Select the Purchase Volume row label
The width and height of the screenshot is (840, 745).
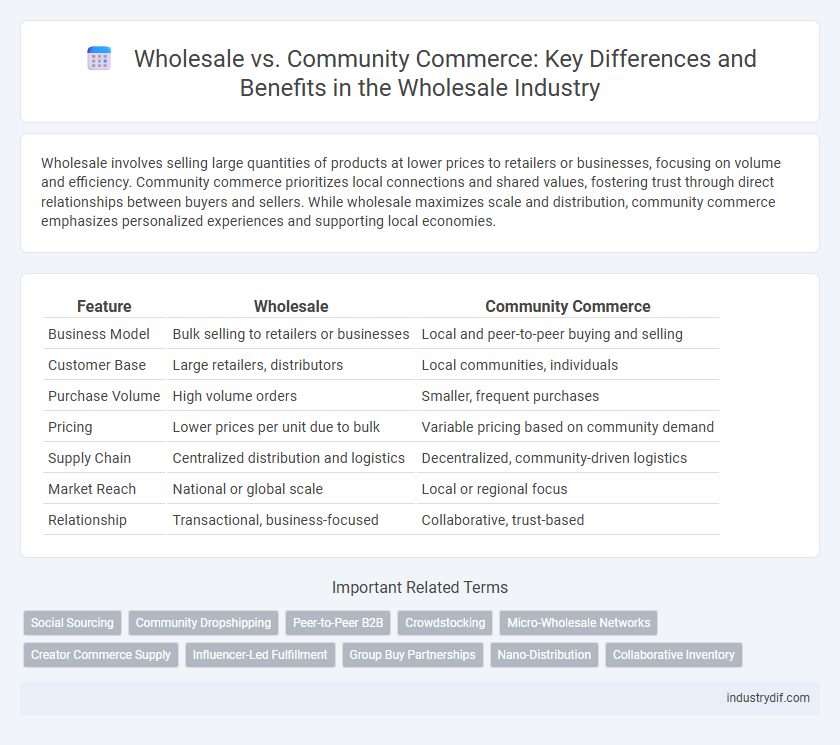[104, 396]
